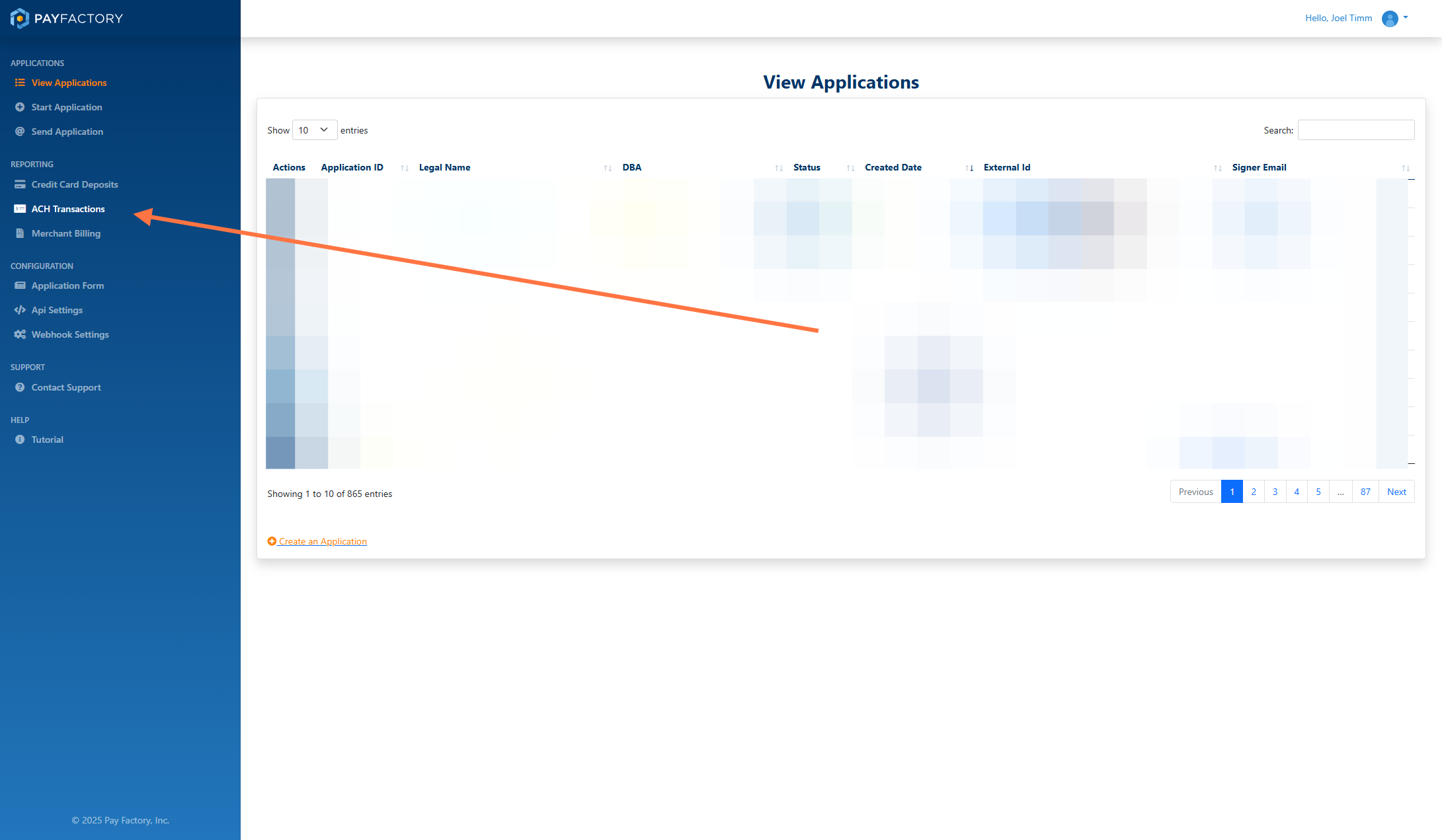
Task: Click the ACH Transactions check icon
Action: tap(20, 209)
